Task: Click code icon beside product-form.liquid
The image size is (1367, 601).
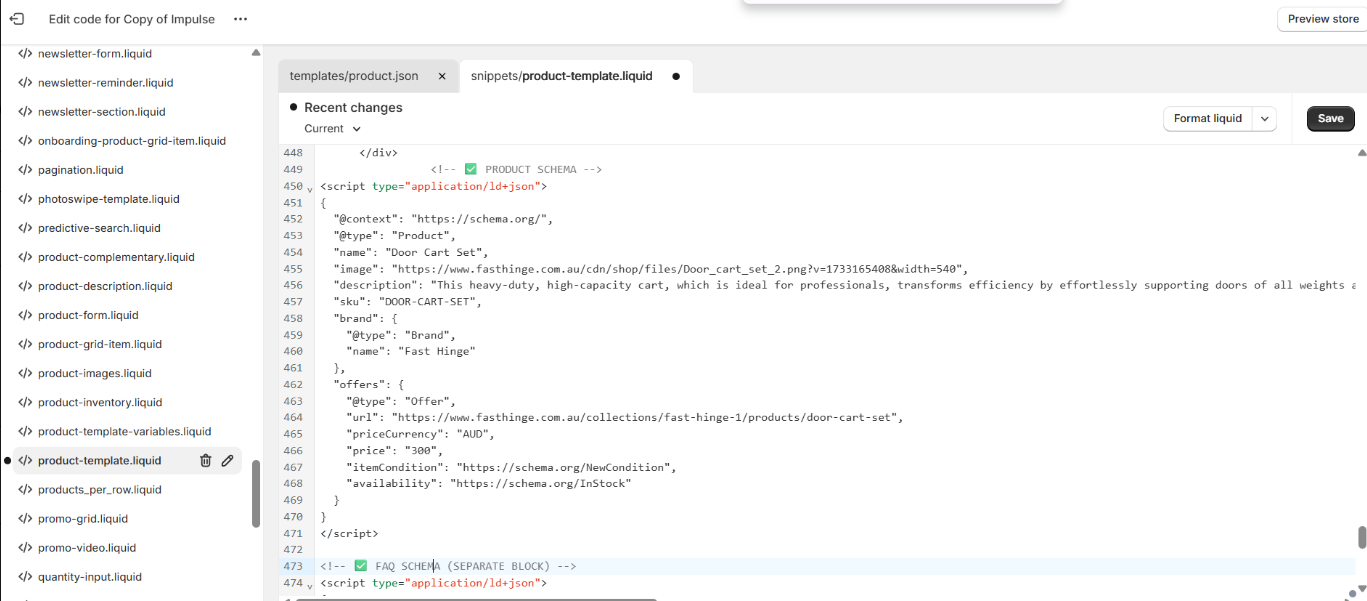Action: (x=25, y=315)
